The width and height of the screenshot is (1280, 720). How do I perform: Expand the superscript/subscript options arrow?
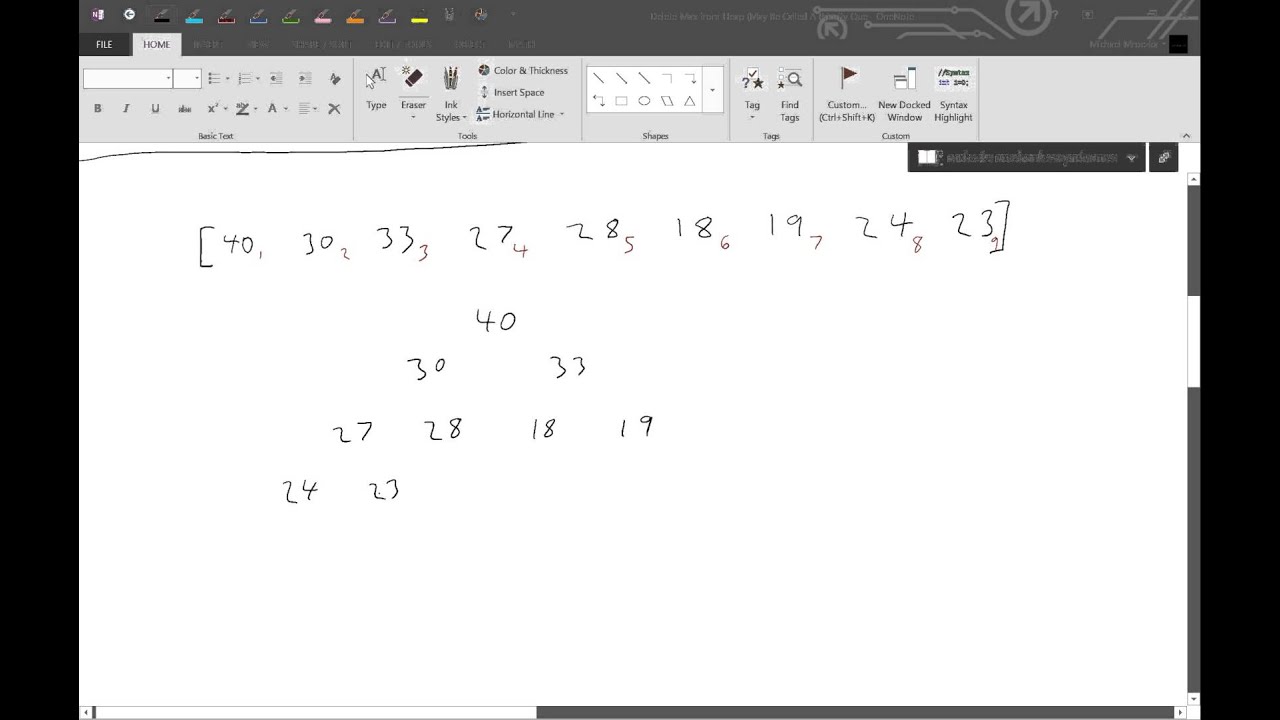[226, 109]
